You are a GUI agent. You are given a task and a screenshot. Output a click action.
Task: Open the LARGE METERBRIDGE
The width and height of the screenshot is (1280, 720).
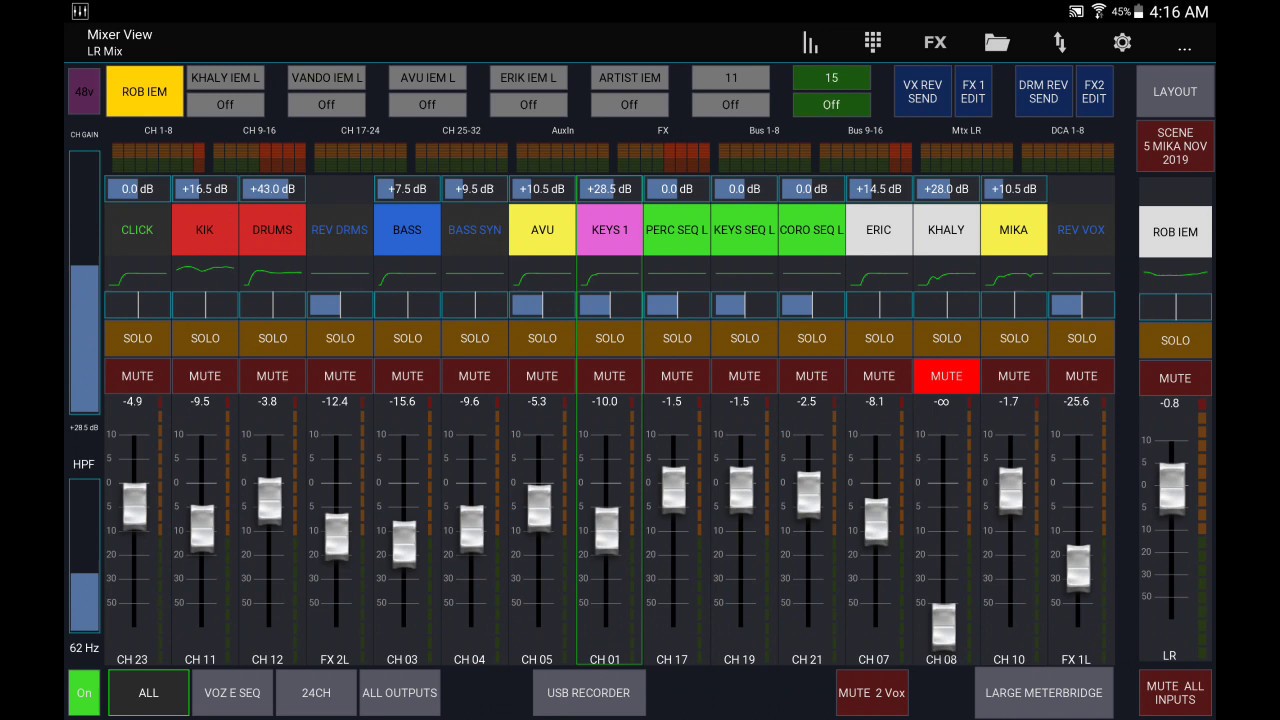tap(1044, 692)
